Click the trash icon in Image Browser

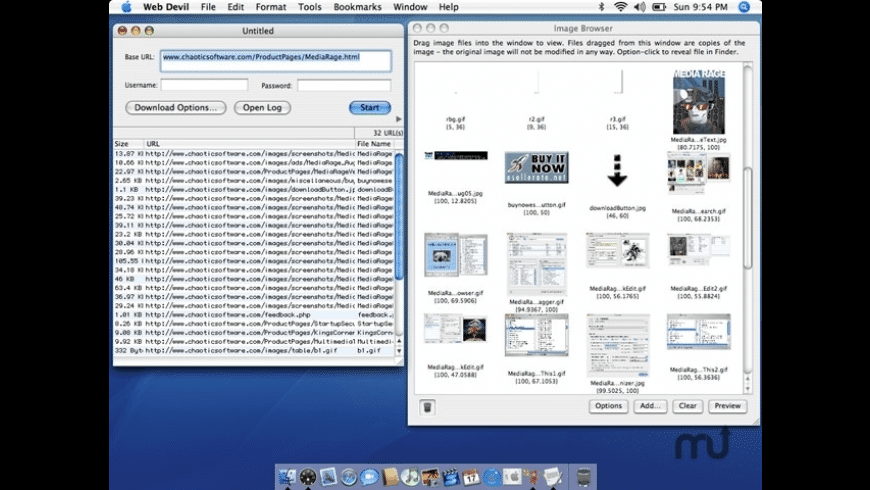point(427,407)
